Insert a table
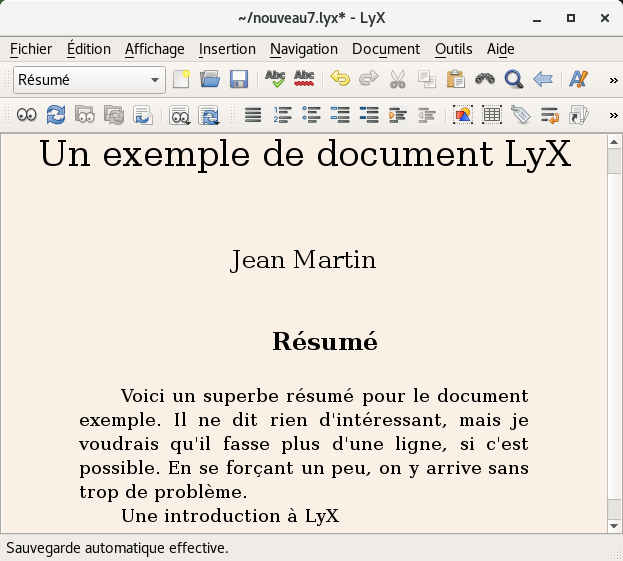The image size is (623, 561). pos(492,115)
